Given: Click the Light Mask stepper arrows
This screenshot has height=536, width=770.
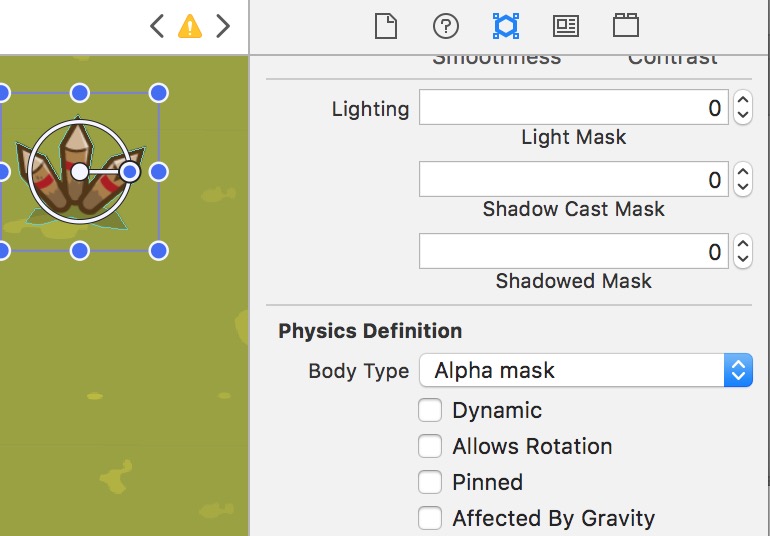Looking at the screenshot, I should [x=742, y=108].
